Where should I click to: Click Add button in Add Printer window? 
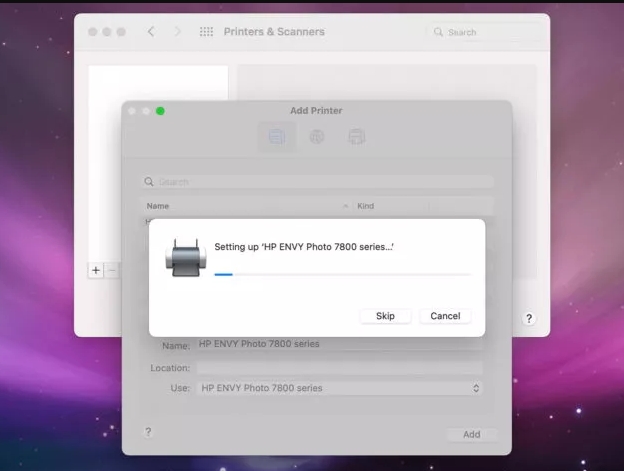472,434
